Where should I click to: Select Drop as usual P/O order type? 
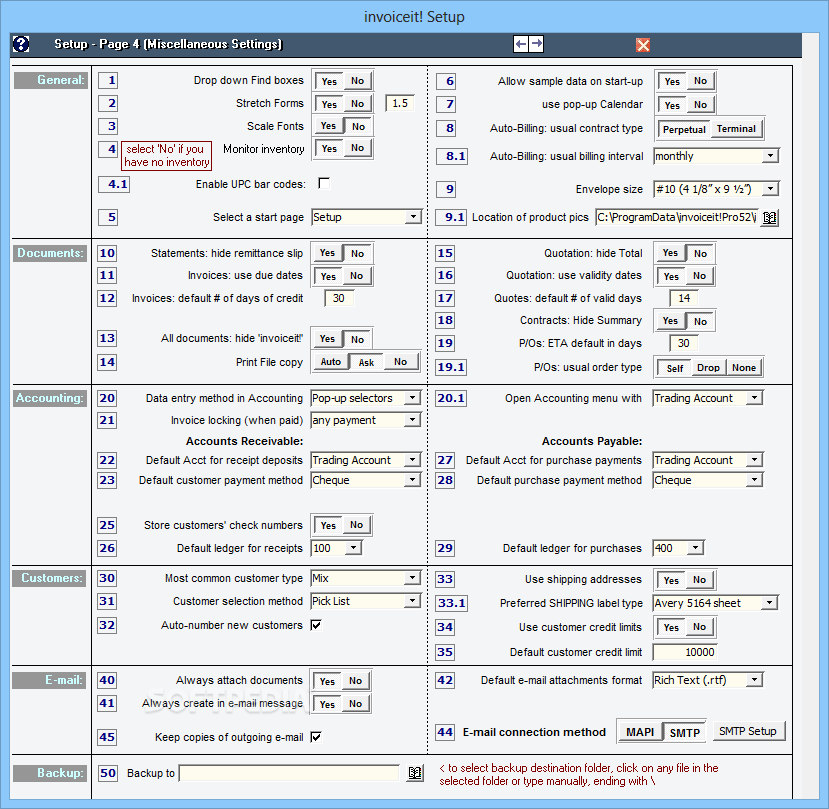(708, 367)
